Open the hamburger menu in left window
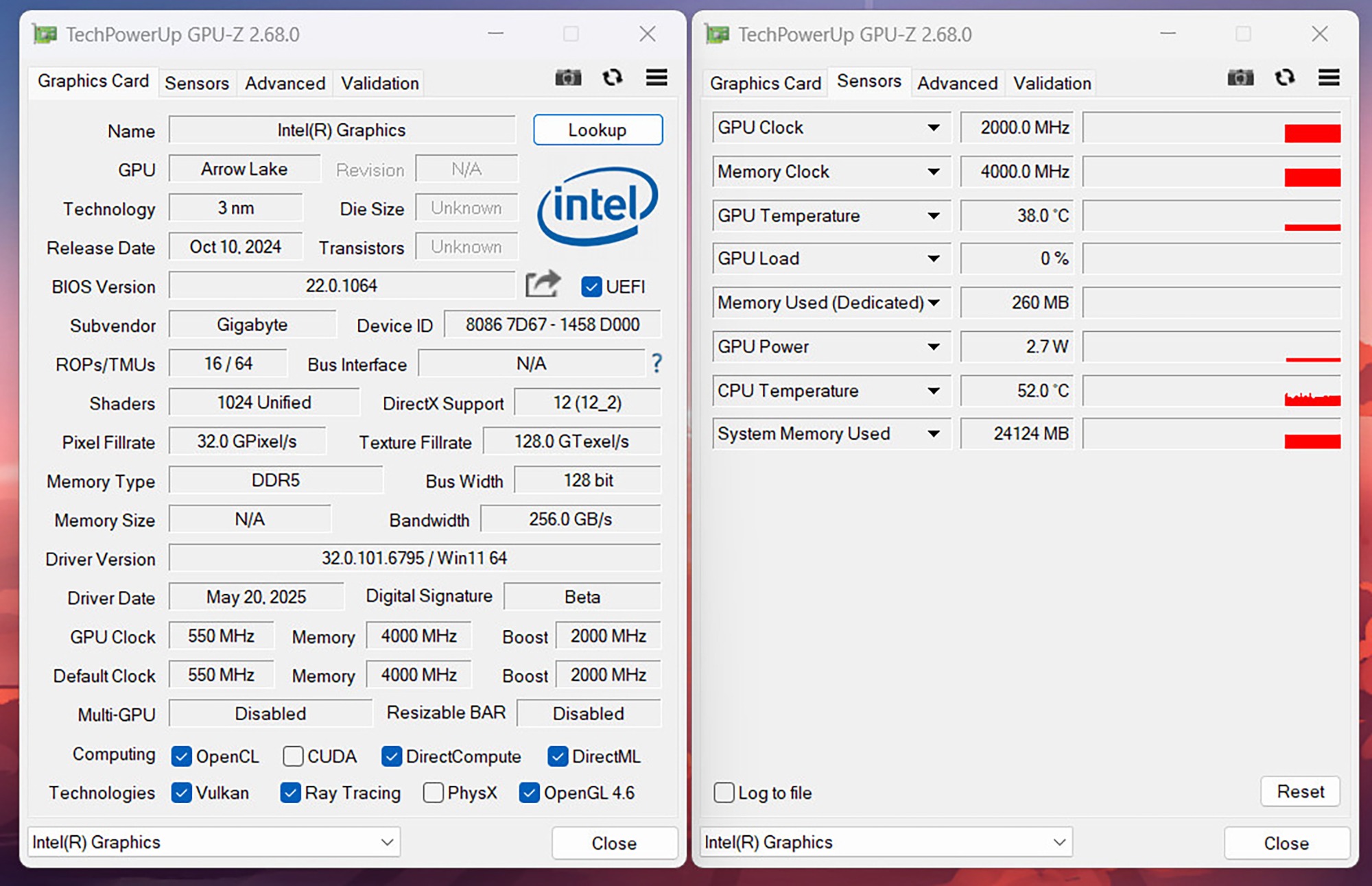 [x=657, y=77]
